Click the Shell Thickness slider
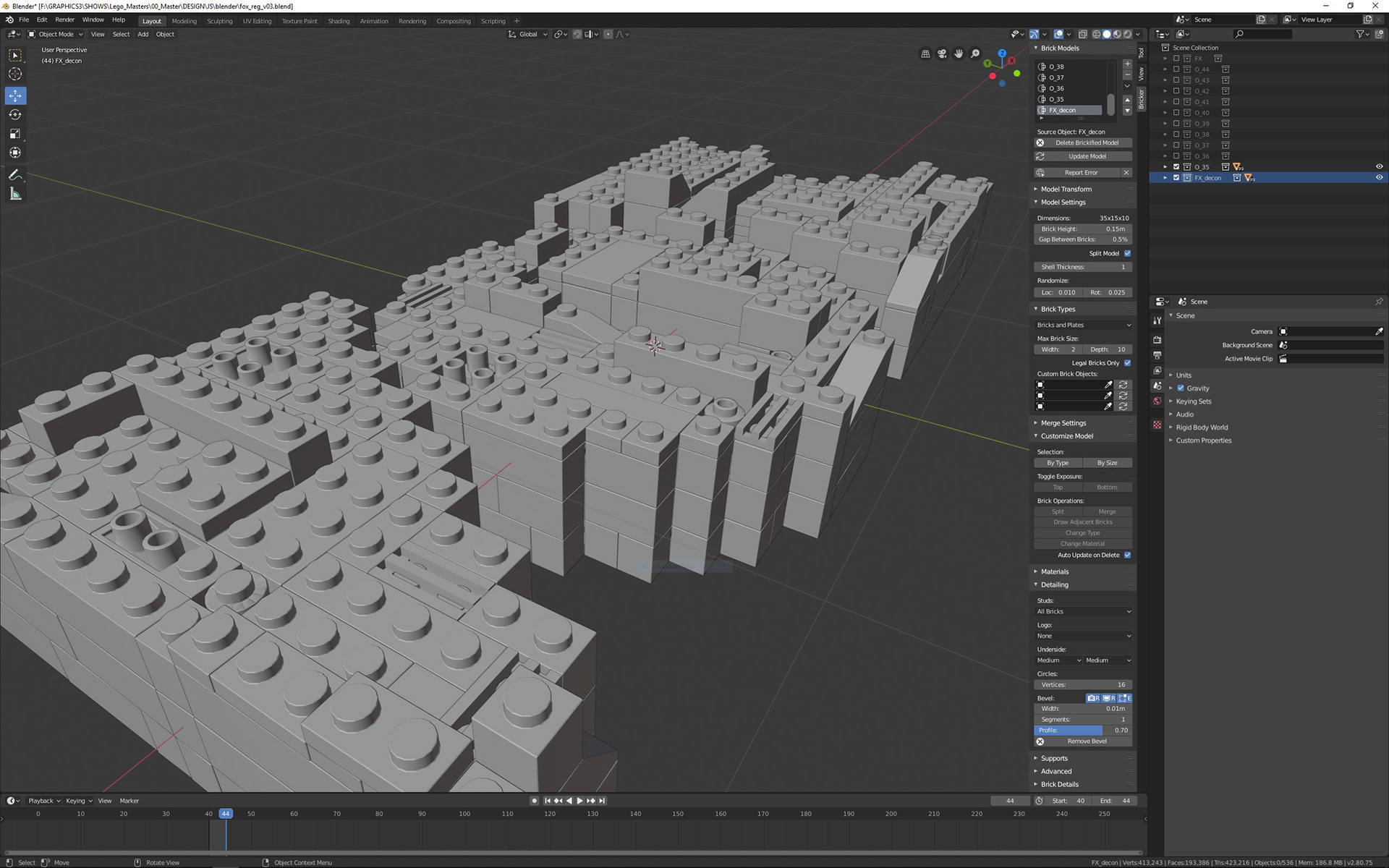Screen dimensions: 1389x868 [x=1083, y=267]
